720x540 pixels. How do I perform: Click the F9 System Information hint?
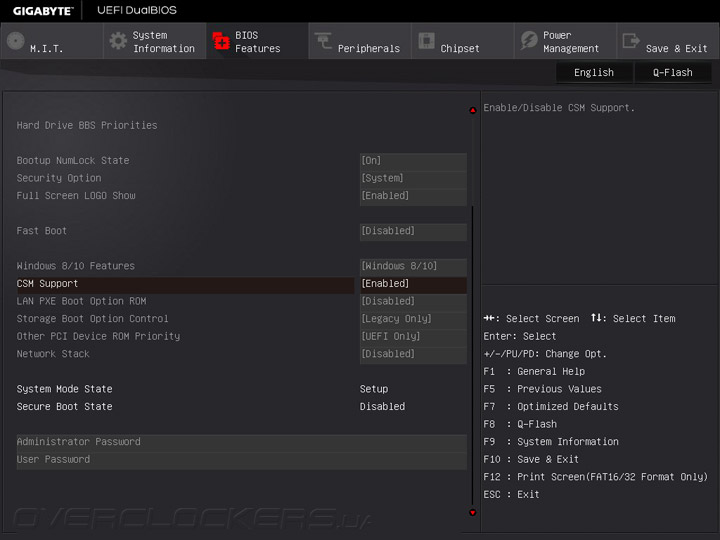pyautogui.click(x=551, y=442)
